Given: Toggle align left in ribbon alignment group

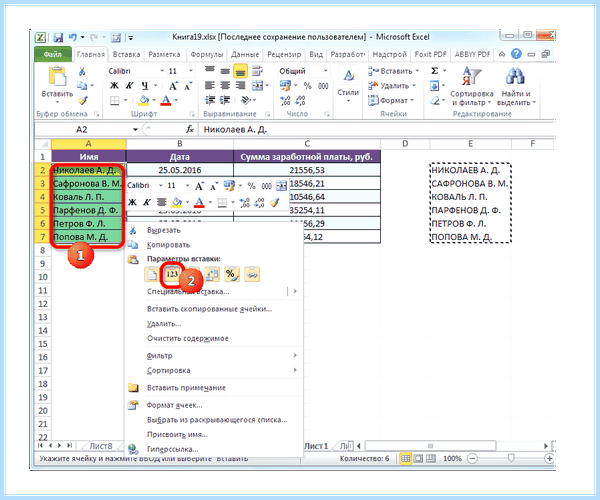Looking at the screenshot, I should (209, 85).
